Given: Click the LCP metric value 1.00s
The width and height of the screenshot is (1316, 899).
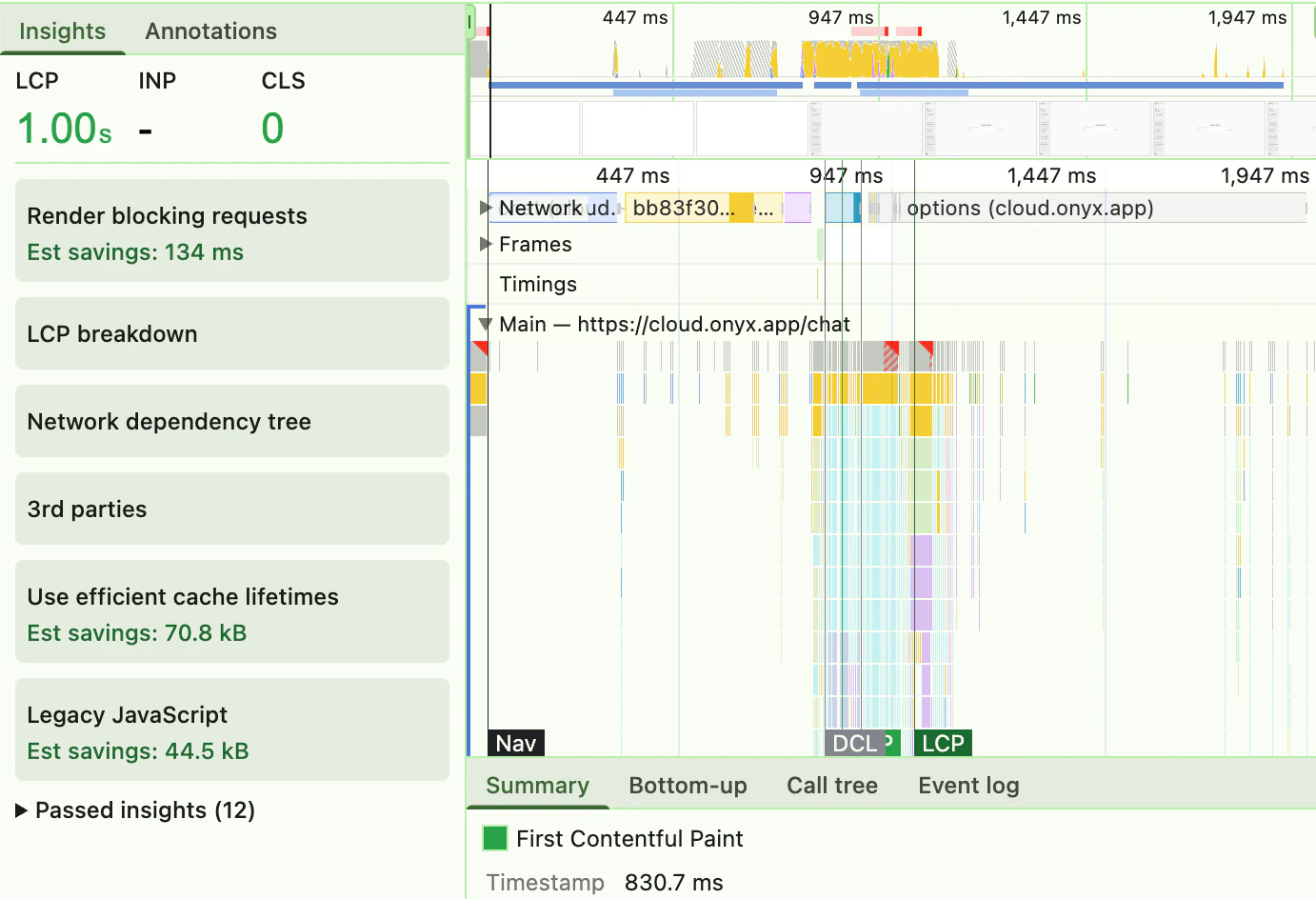Looking at the screenshot, I should point(63,128).
